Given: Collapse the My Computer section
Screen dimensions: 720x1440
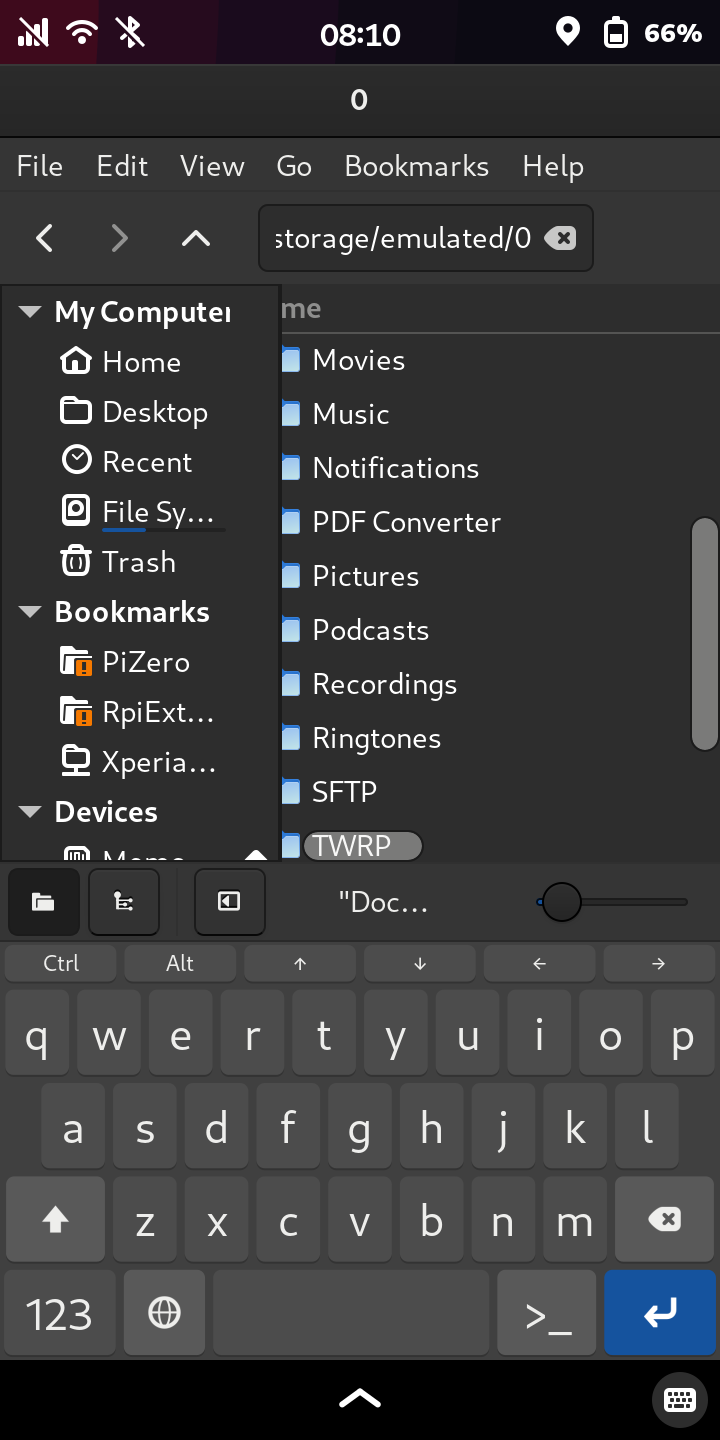Looking at the screenshot, I should tap(30, 312).
